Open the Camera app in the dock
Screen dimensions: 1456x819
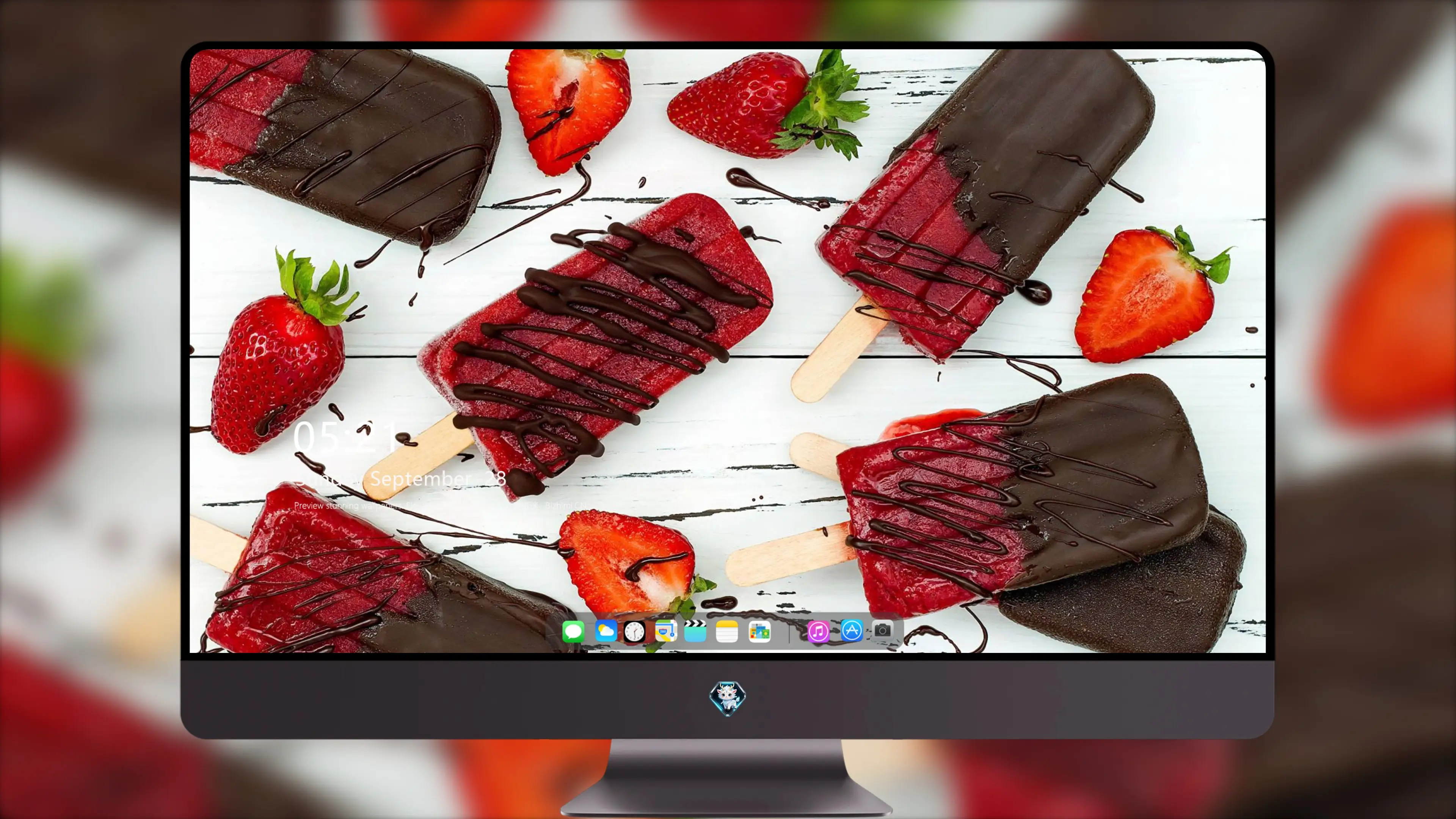[x=882, y=630]
